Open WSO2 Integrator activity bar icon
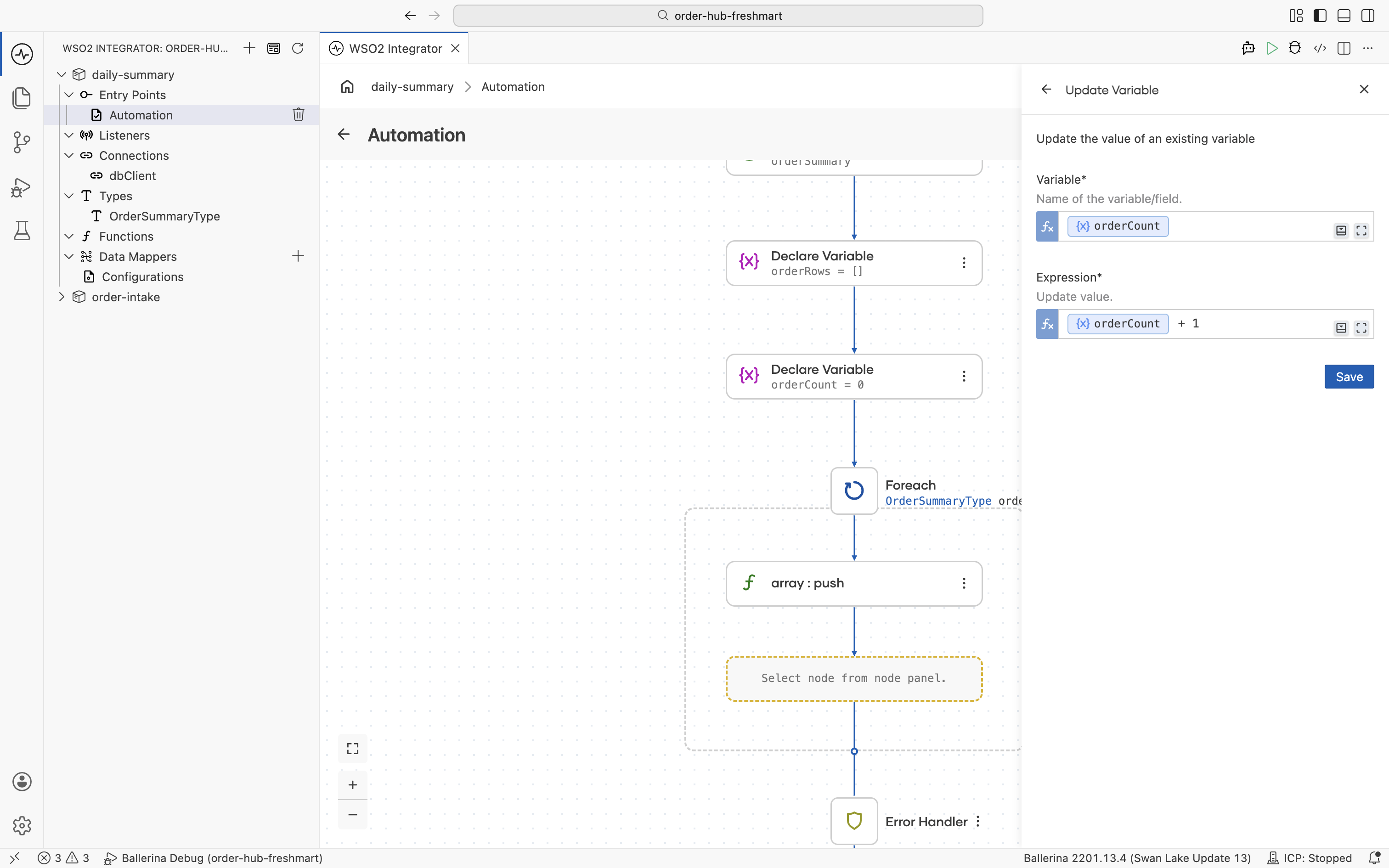This screenshot has height=868, width=1389. tap(22, 55)
